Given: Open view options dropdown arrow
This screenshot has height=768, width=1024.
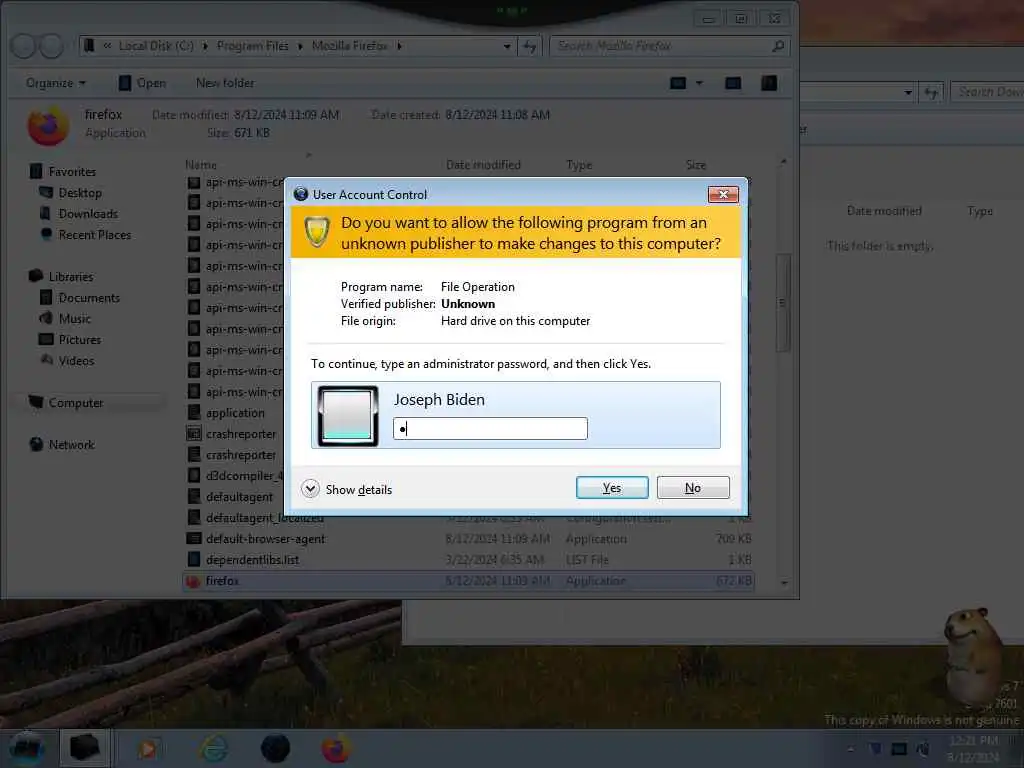Looking at the screenshot, I should point(699,83).
